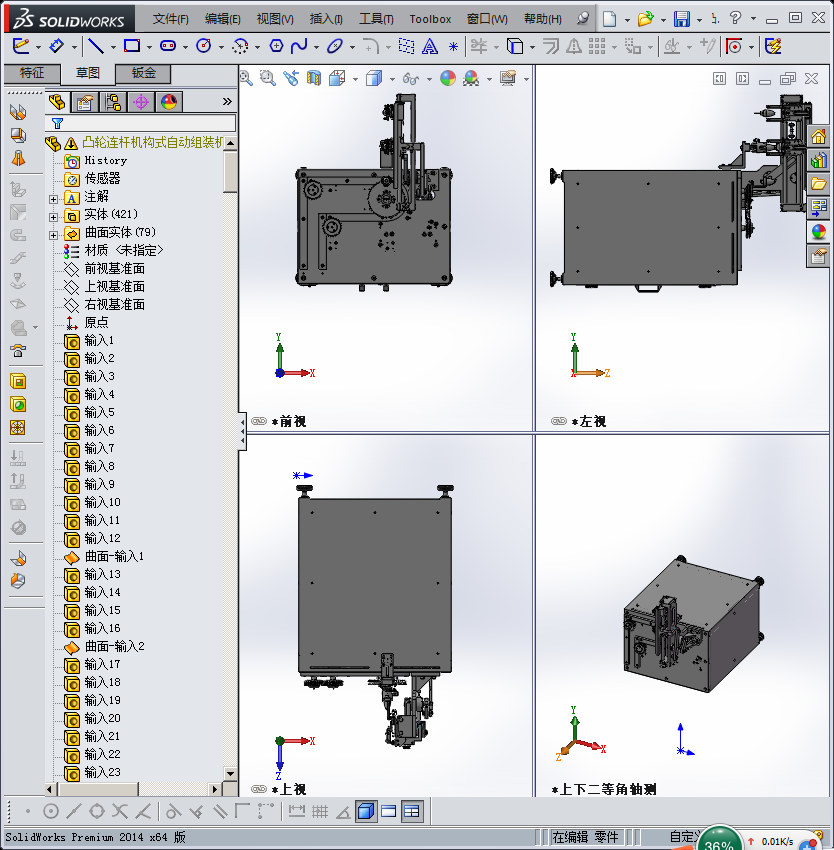Select the Mirror Entities tool
Viewport: 834px width, 850px height.
tap(574, 46)
